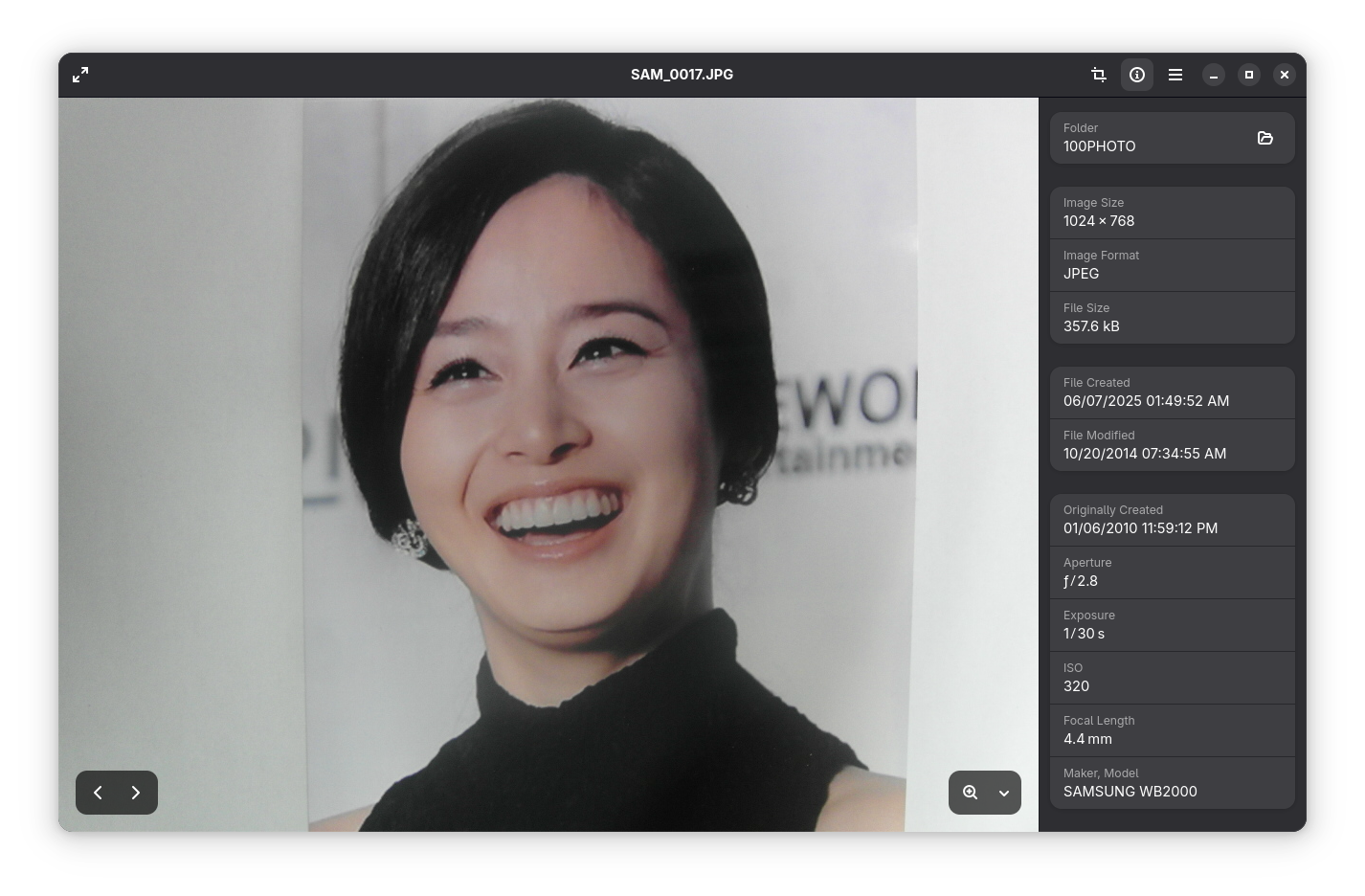Select the Aperture f/2.8 row

(x=1173, y=572)
